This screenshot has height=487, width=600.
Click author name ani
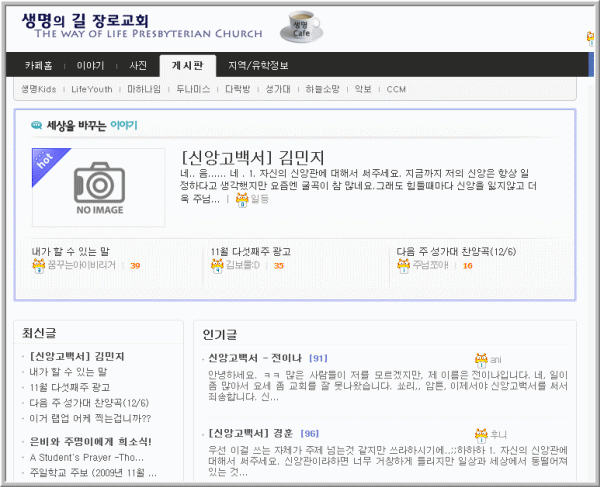tap(496, 360)
